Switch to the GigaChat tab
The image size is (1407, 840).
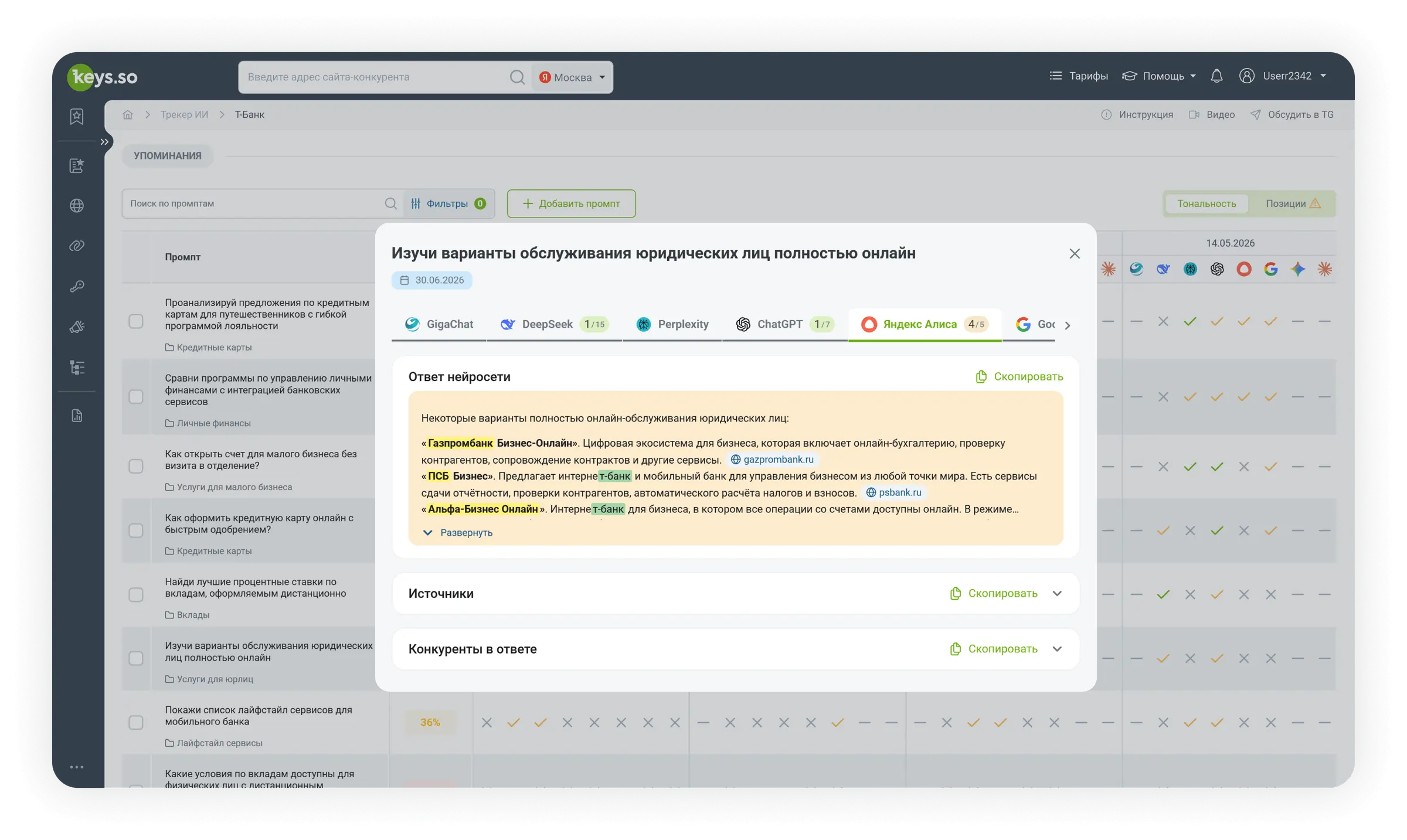pos(439,324)
